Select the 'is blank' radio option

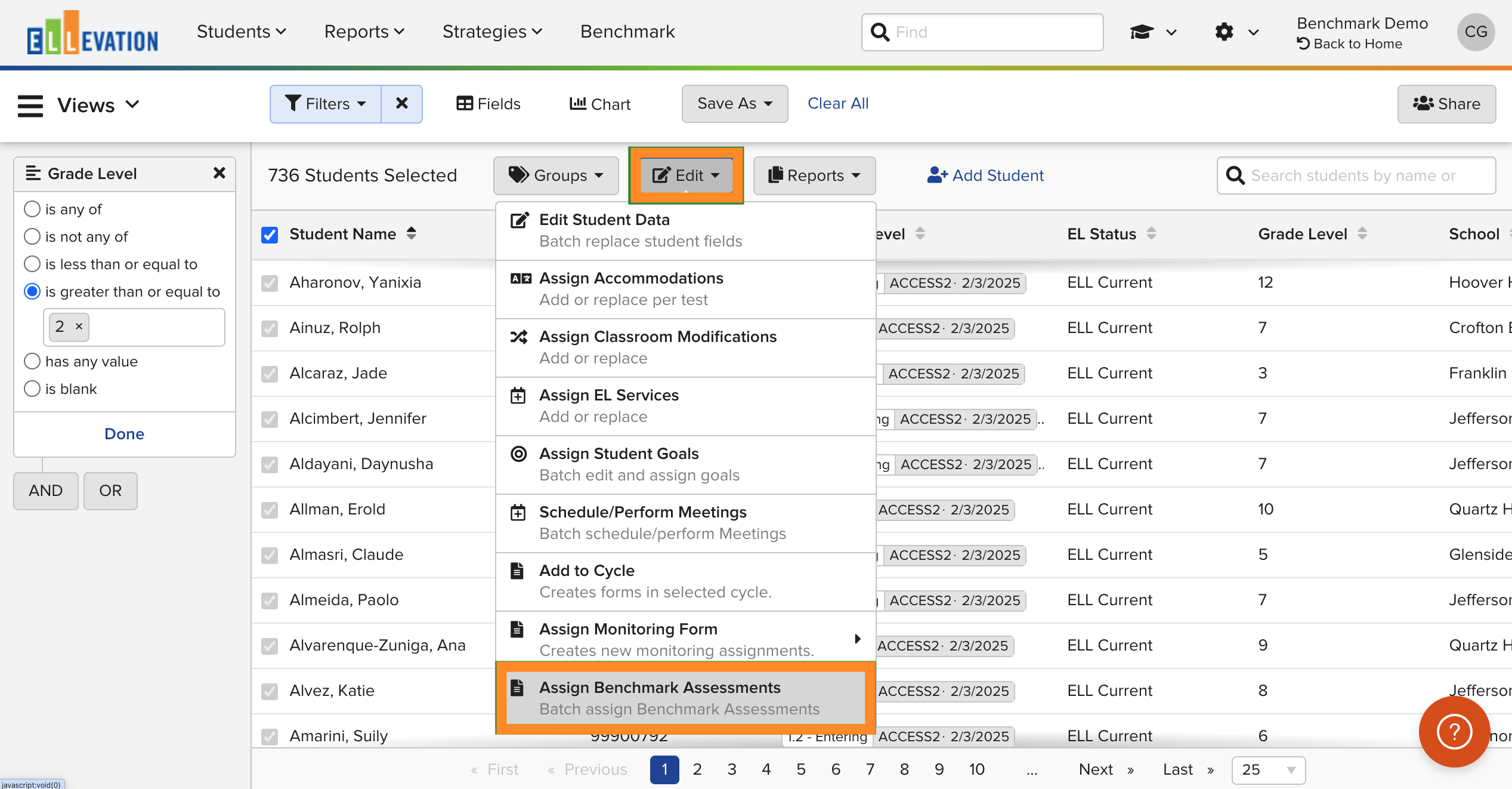pyautogui.click(x=32, y=389)
